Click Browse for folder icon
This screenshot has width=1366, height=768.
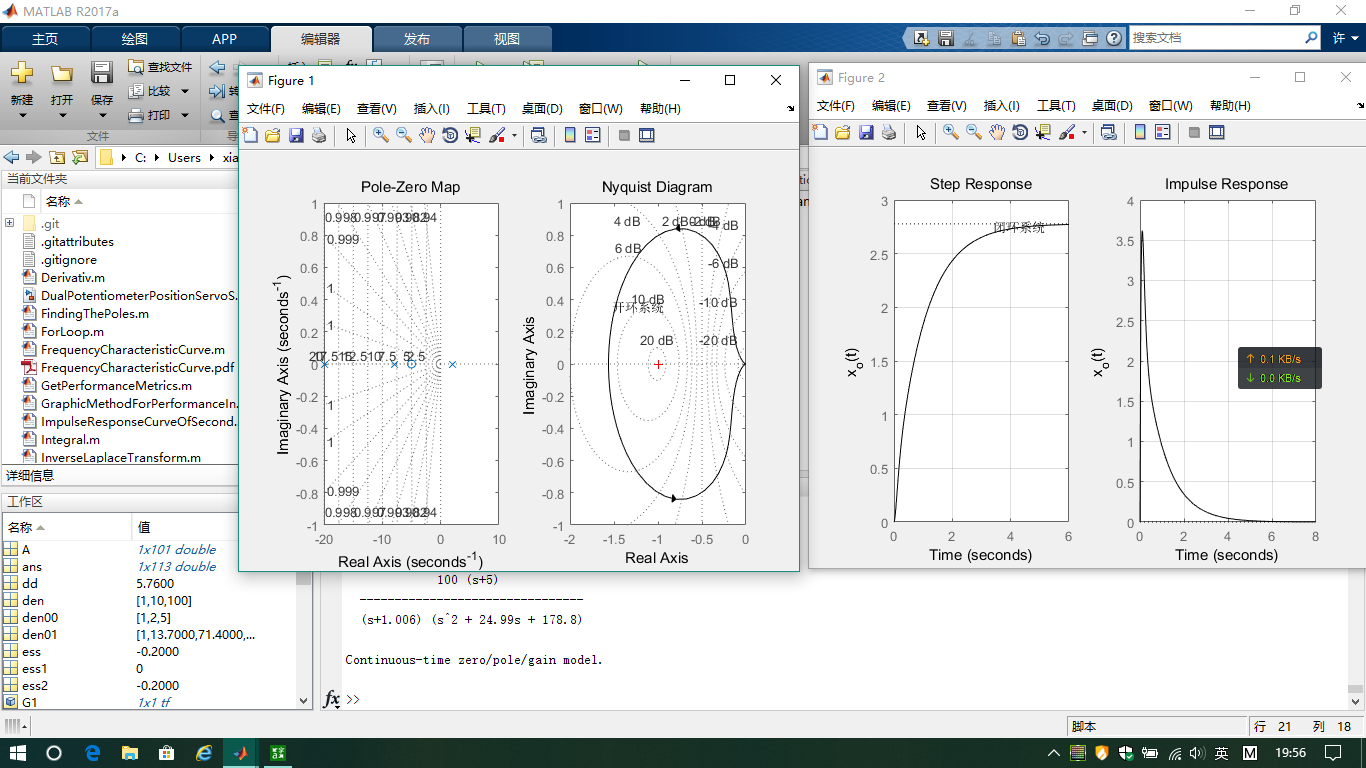click(x=79, y=157)
